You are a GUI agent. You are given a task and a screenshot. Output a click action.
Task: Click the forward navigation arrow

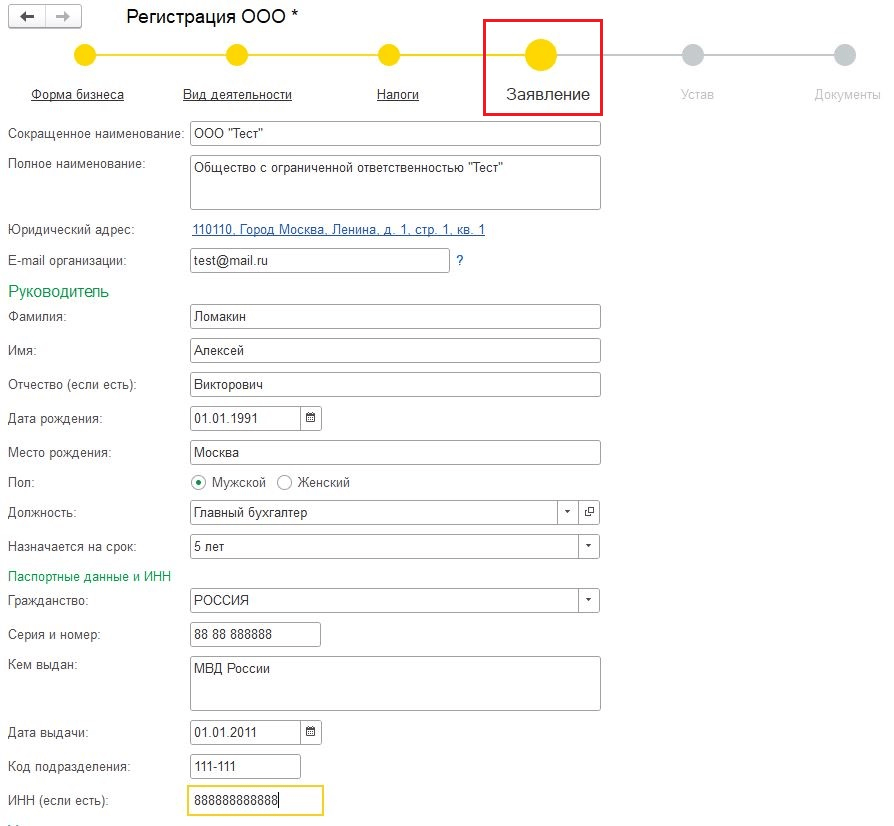63,17
